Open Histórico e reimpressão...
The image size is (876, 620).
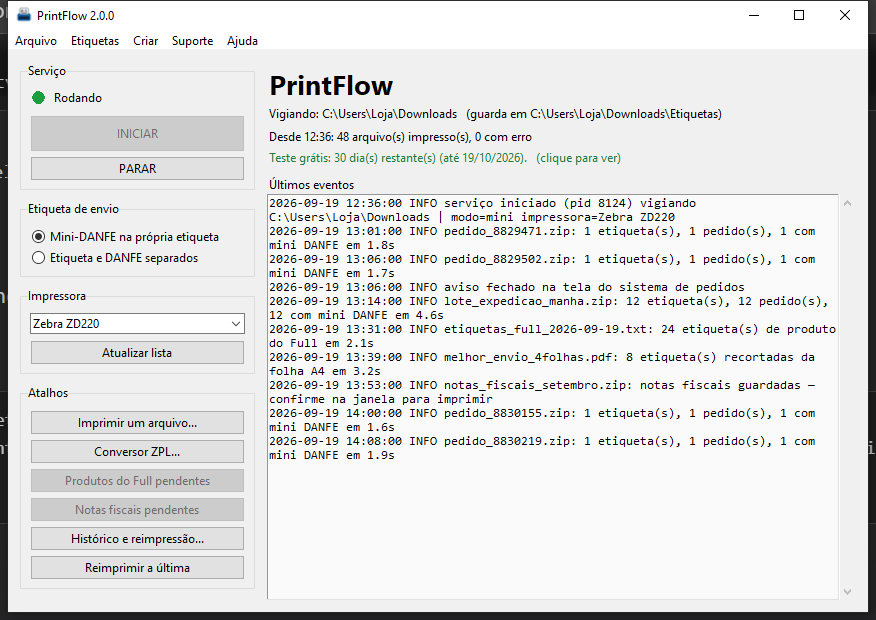(x=137, y=539)
